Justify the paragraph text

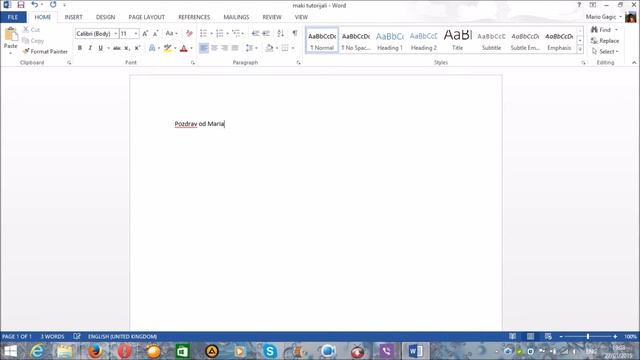(x=235, y=48)
